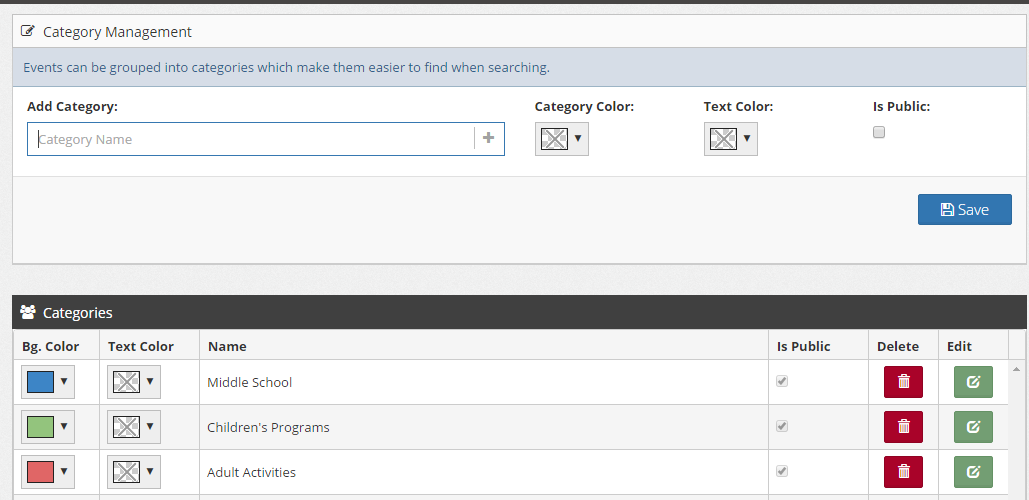Edit the Children's Programs category

973,427
